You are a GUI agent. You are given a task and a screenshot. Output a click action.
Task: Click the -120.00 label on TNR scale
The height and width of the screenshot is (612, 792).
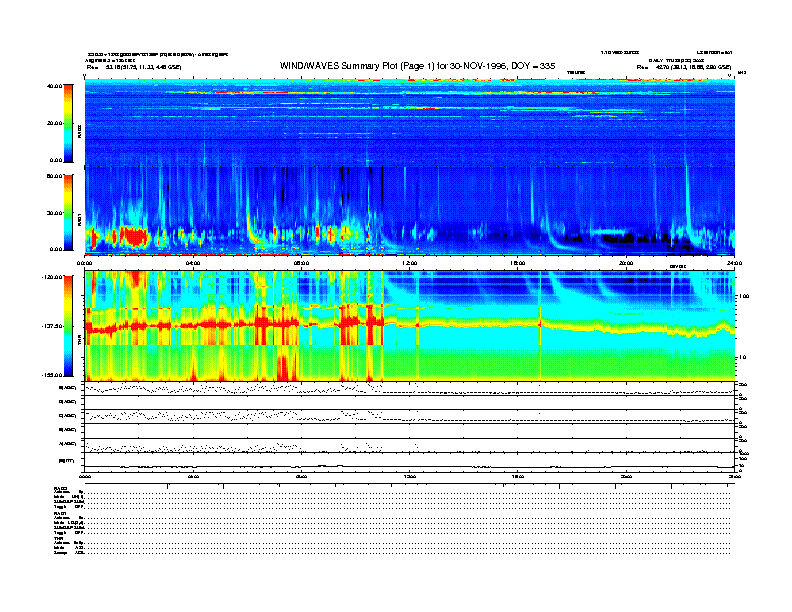(52, 277)
